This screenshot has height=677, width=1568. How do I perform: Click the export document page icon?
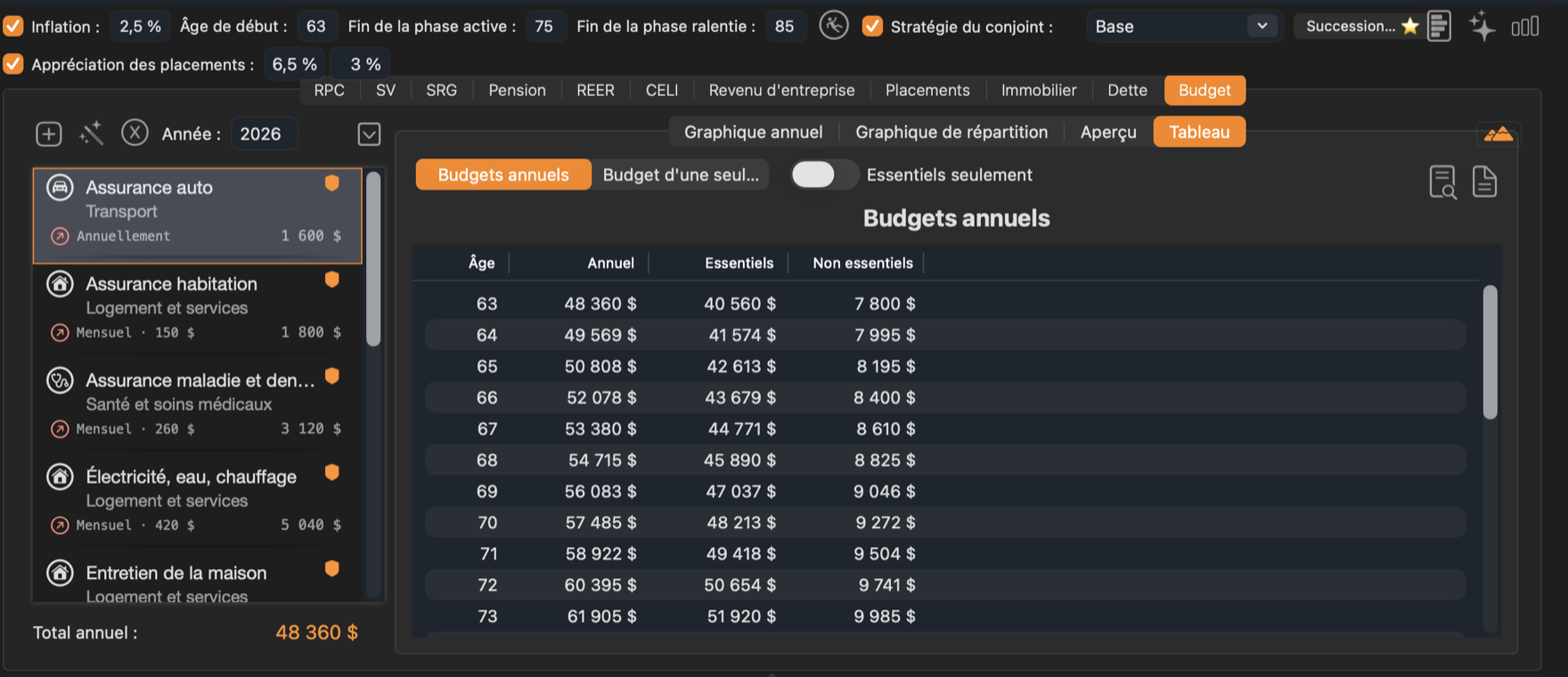(x=1484, y=182)
